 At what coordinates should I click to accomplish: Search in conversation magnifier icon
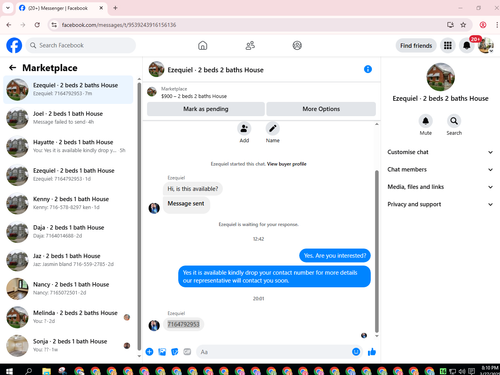[454, 121]
